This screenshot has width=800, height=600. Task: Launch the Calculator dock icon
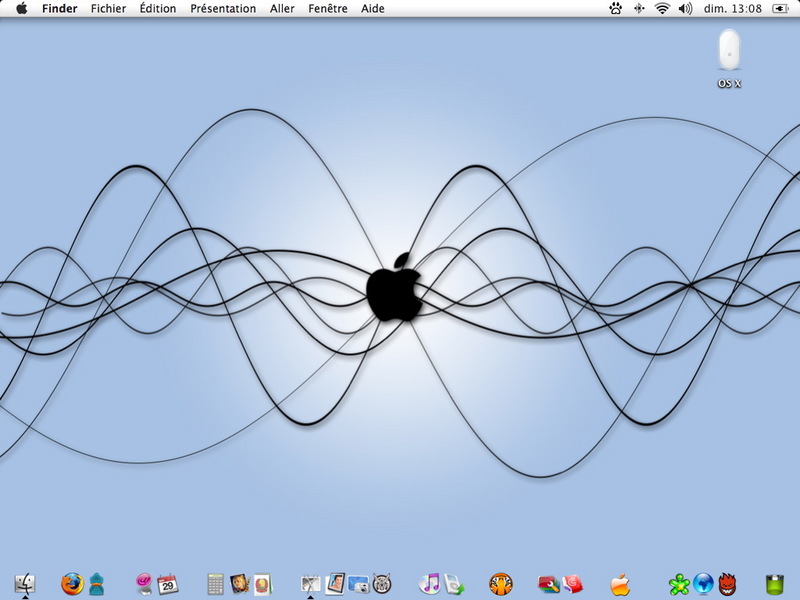215,584
